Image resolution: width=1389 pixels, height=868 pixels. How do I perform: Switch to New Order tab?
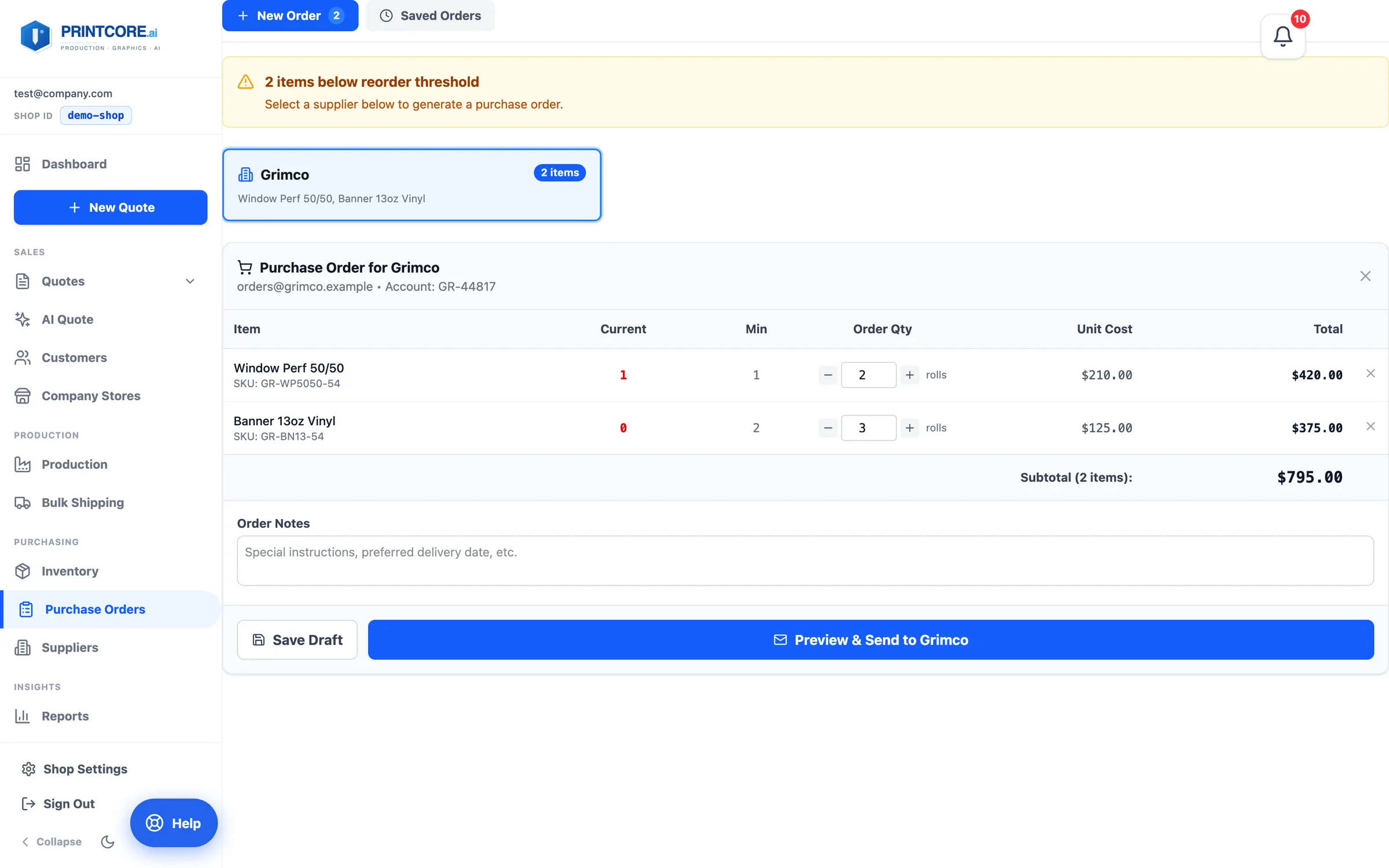click(290, 16)
